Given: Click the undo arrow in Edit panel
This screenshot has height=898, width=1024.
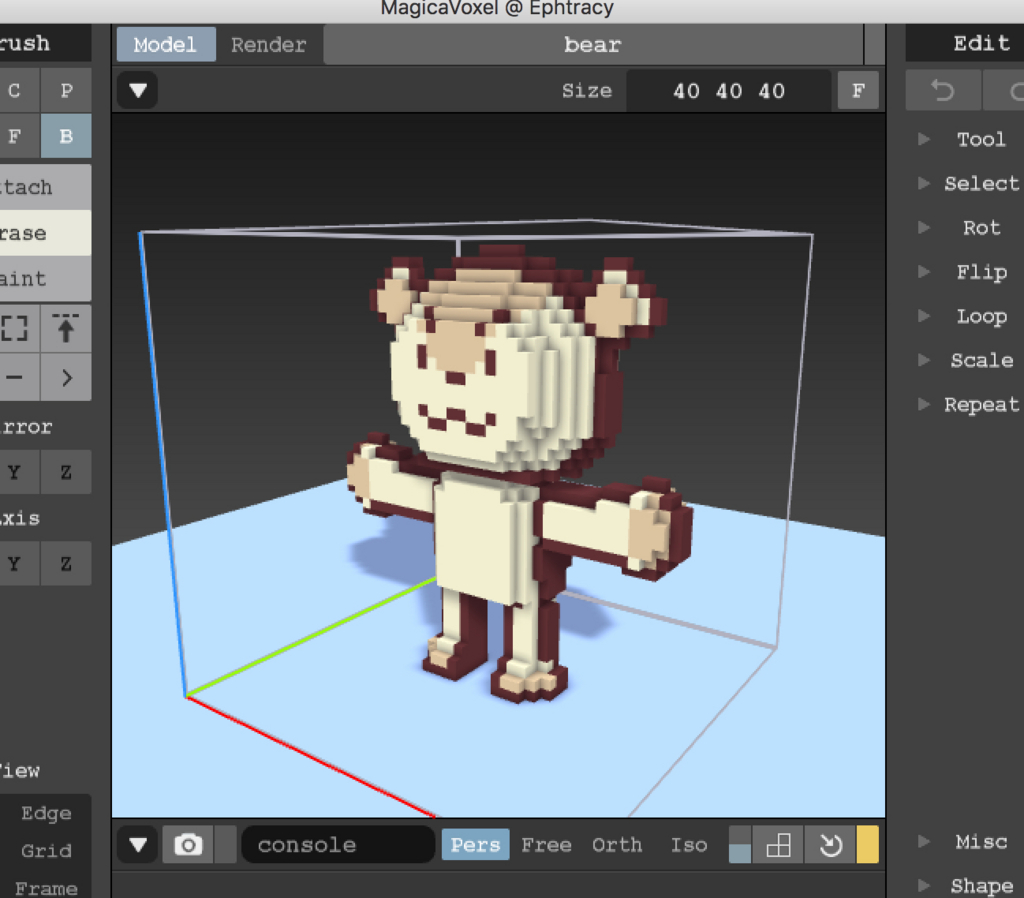Looking at the screenshot, I should (x=942, y=91).
